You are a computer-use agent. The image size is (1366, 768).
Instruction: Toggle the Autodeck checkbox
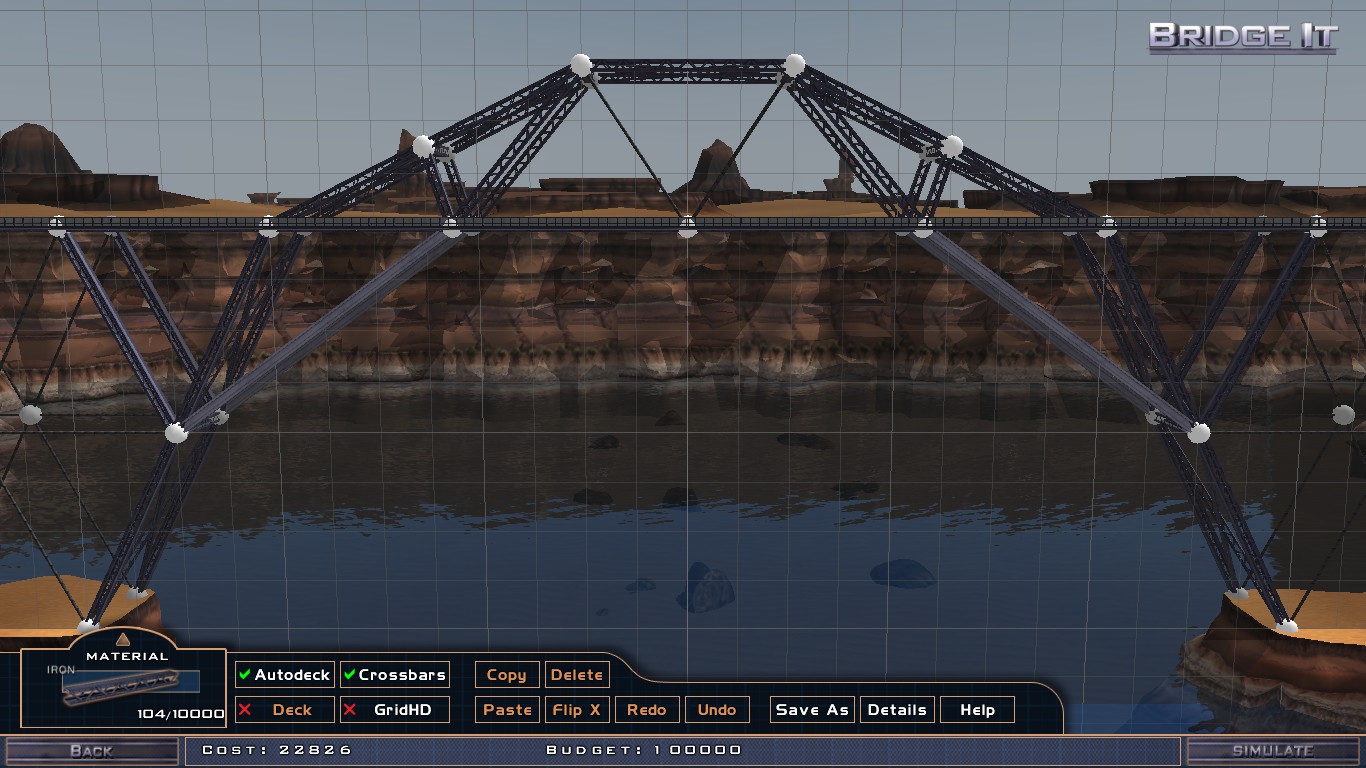[x=285, y=675]
